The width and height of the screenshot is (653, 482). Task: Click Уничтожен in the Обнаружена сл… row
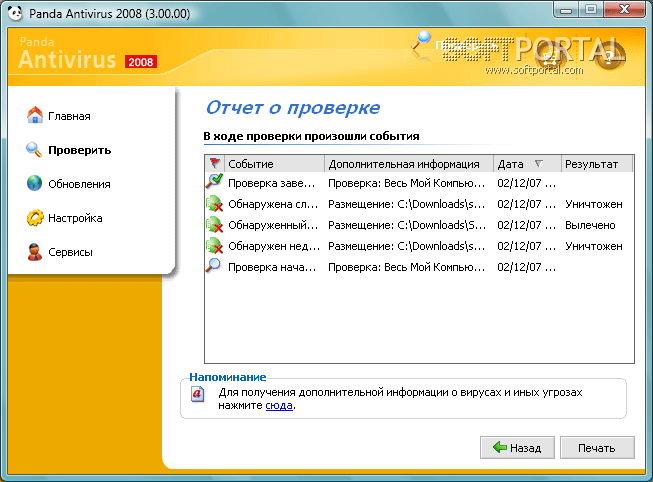[x=594, y=204]
